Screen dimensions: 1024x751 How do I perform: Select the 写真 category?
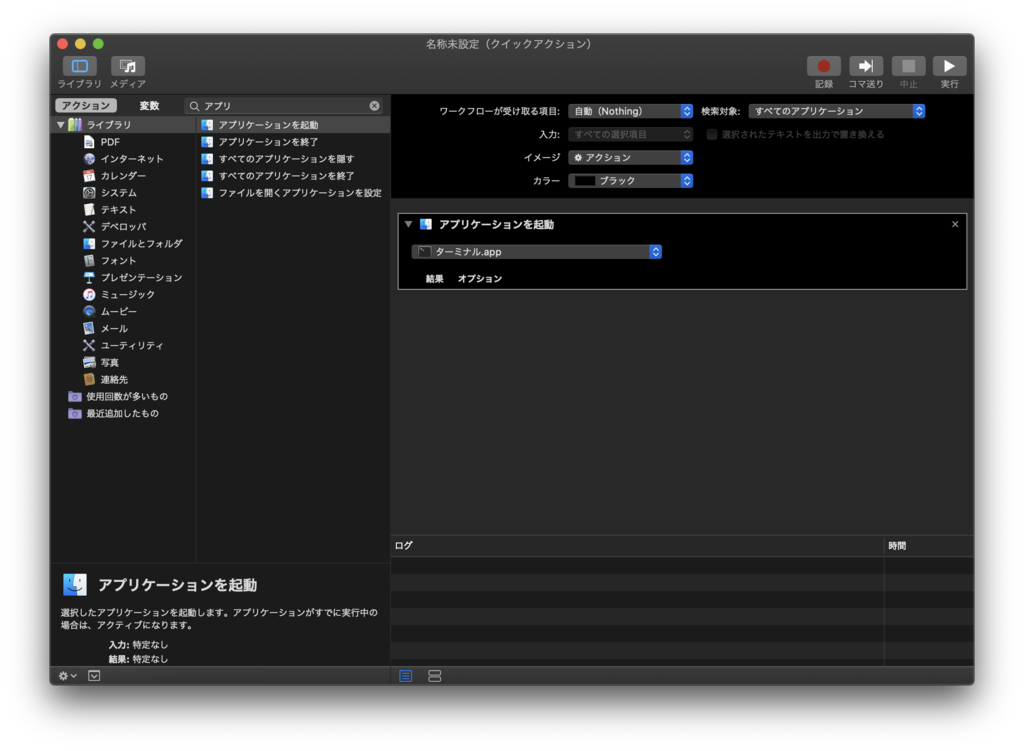[102, 362]
